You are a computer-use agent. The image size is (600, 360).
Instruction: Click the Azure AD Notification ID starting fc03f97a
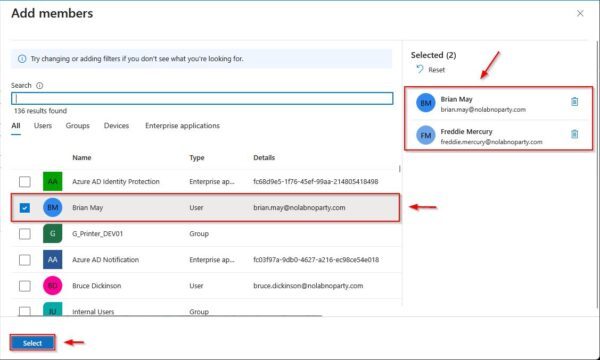click(316, 259)
